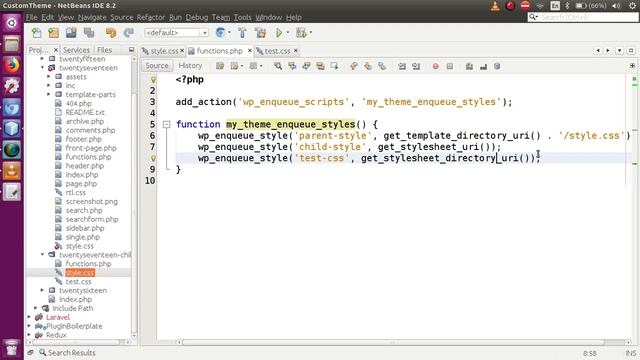This screenshot has height=360, width=640.
Task: Expand the twentysixteen folder
Action: click(42, 290)
